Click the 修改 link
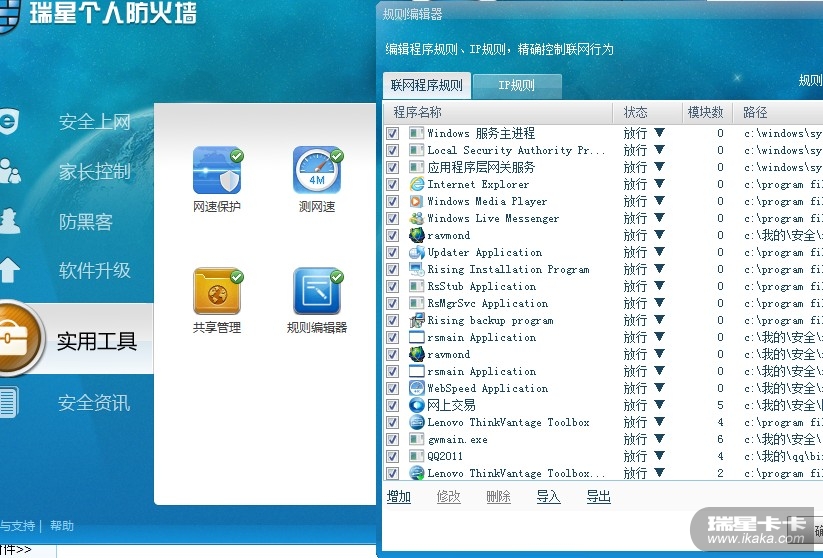The image size is (823, 558). pyautogui.click(x=449, y=497)
